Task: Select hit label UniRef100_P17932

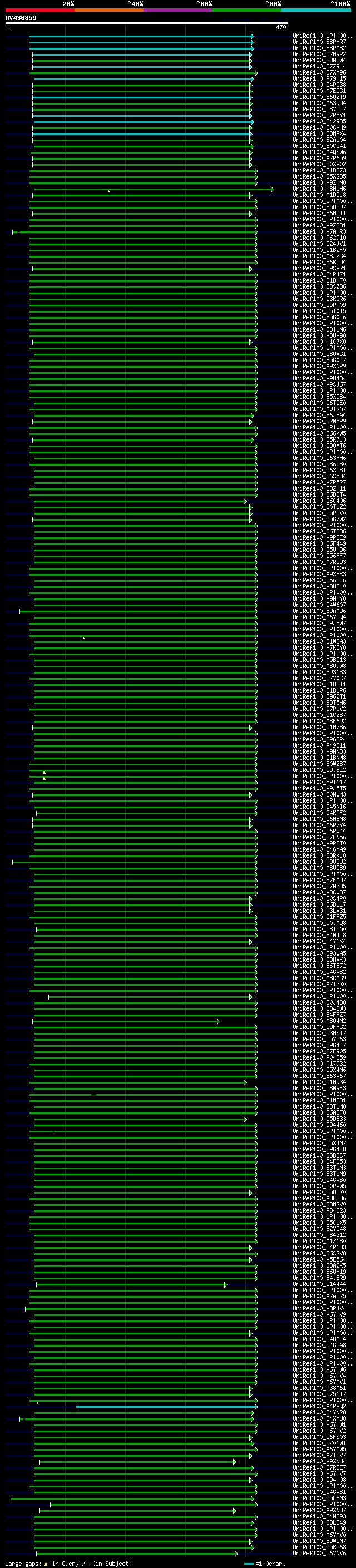Action: 319,1064
